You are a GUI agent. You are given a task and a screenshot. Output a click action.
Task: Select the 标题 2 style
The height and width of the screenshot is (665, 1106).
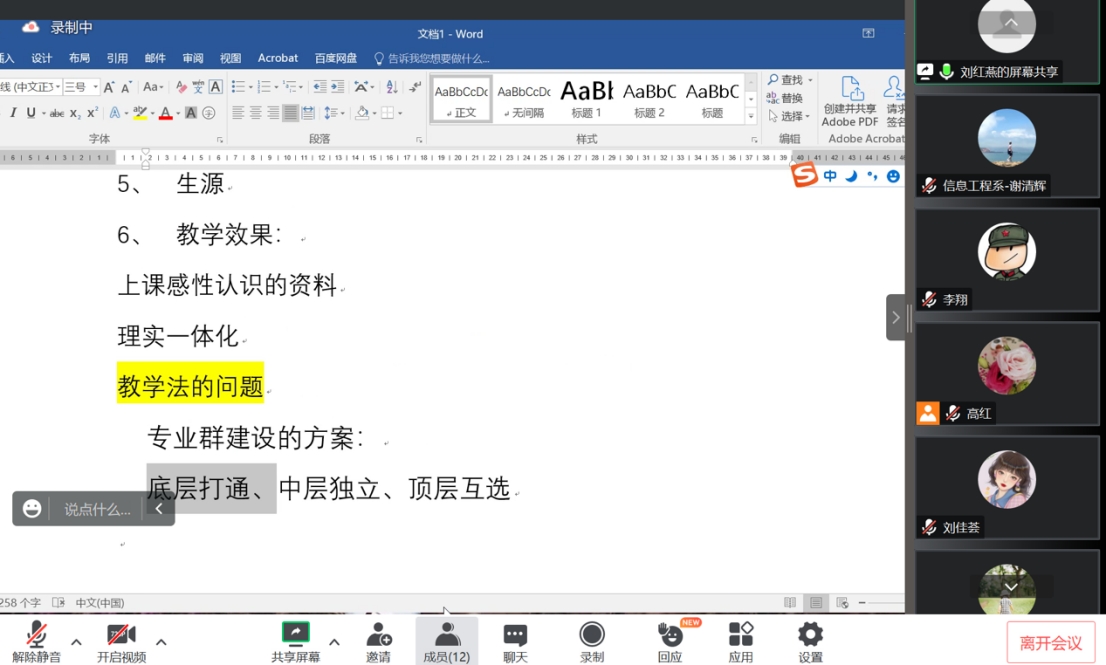pos(649,99)
